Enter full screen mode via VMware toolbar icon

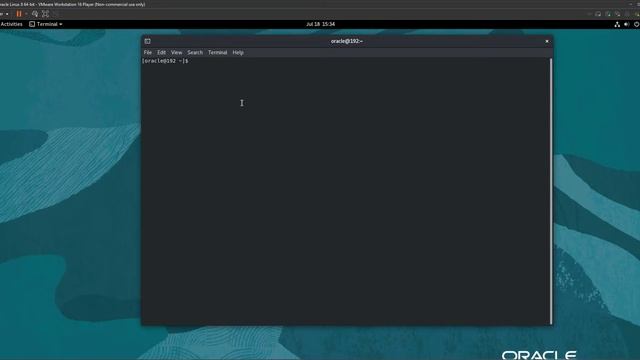coord(46,14)
